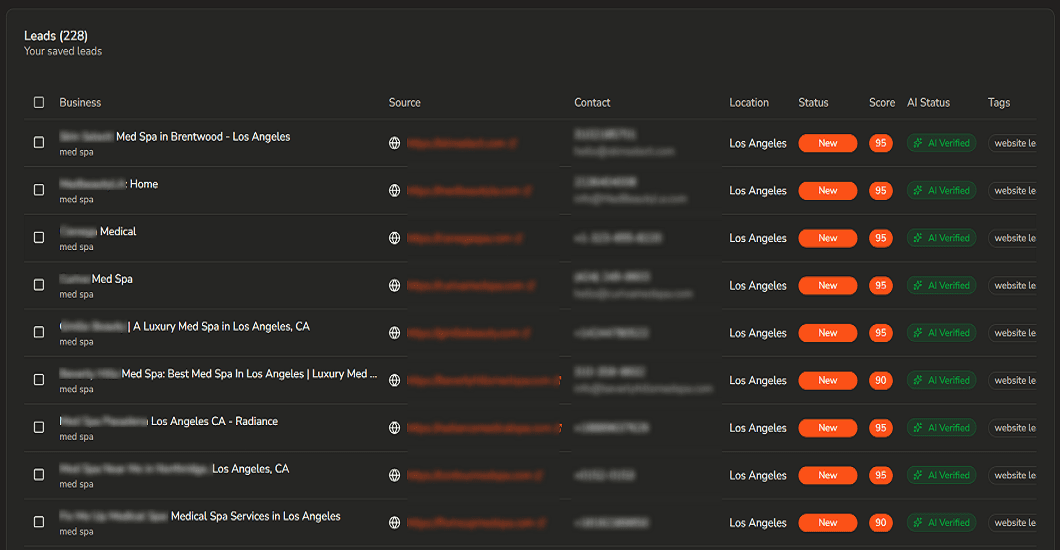Viewport: 1060px width, 550px height.
Task: Click the globe icon in the Luxury Med Spa row
Action: point(395,333)
